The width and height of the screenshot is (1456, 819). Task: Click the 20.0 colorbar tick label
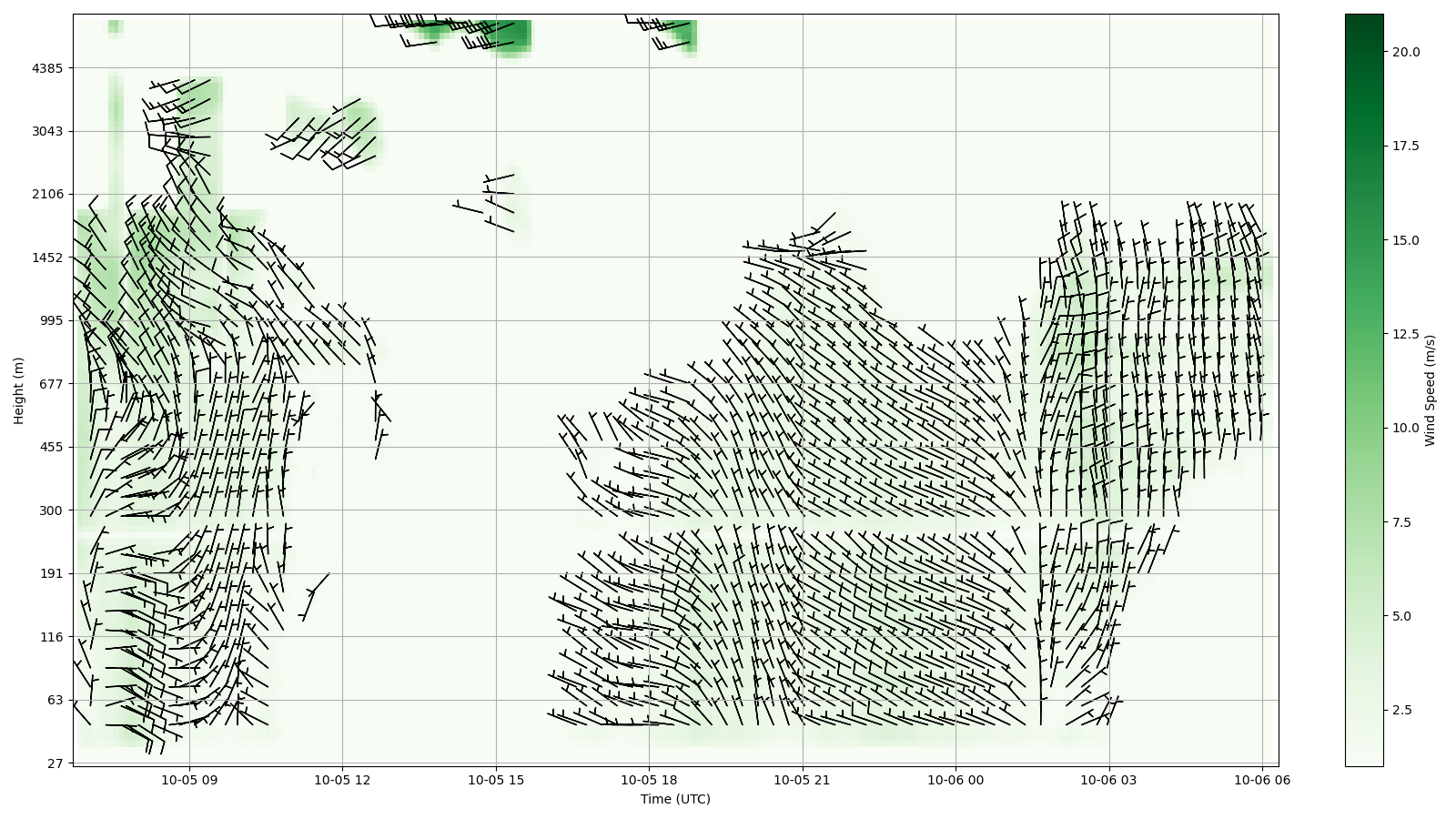click(1405, 52)
